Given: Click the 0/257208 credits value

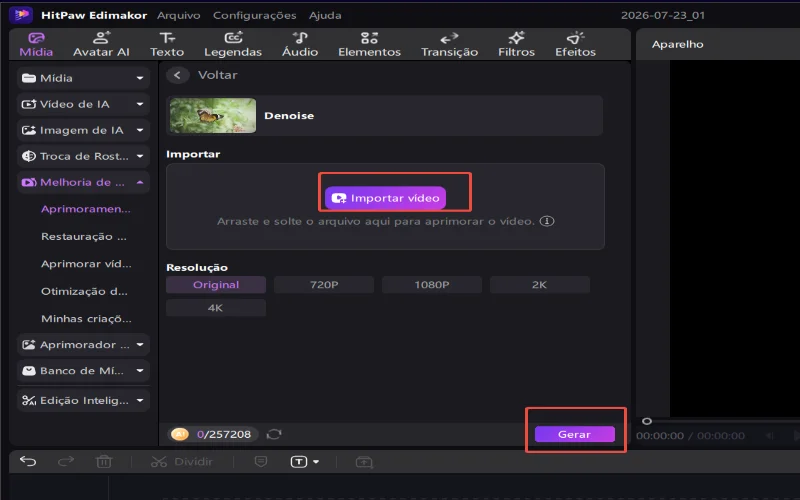Looking at the screenshot, I should 224,434.
